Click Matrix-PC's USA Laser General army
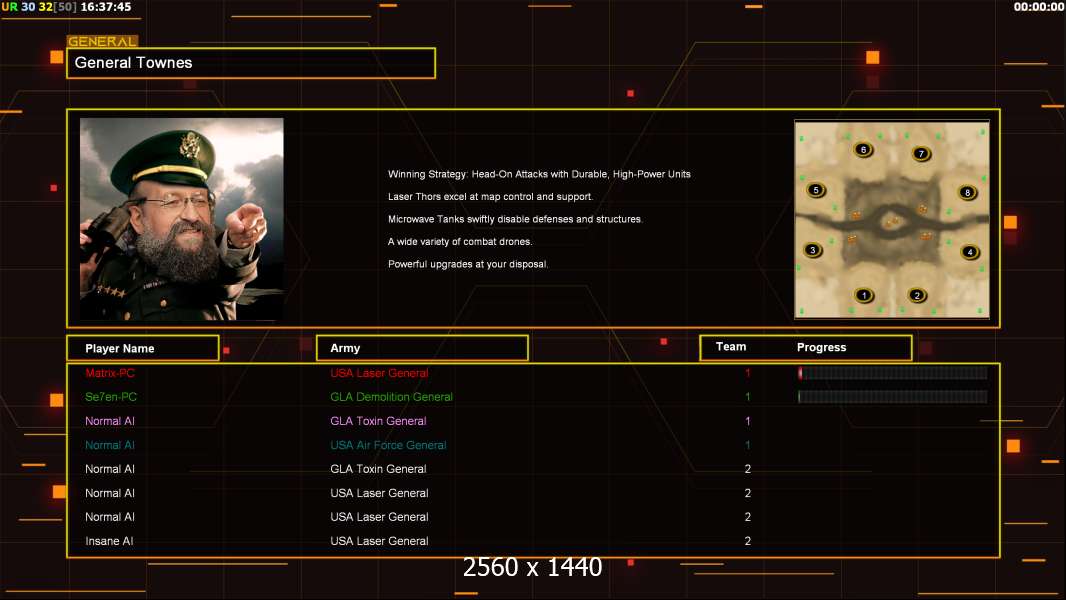 click(379, 373)
